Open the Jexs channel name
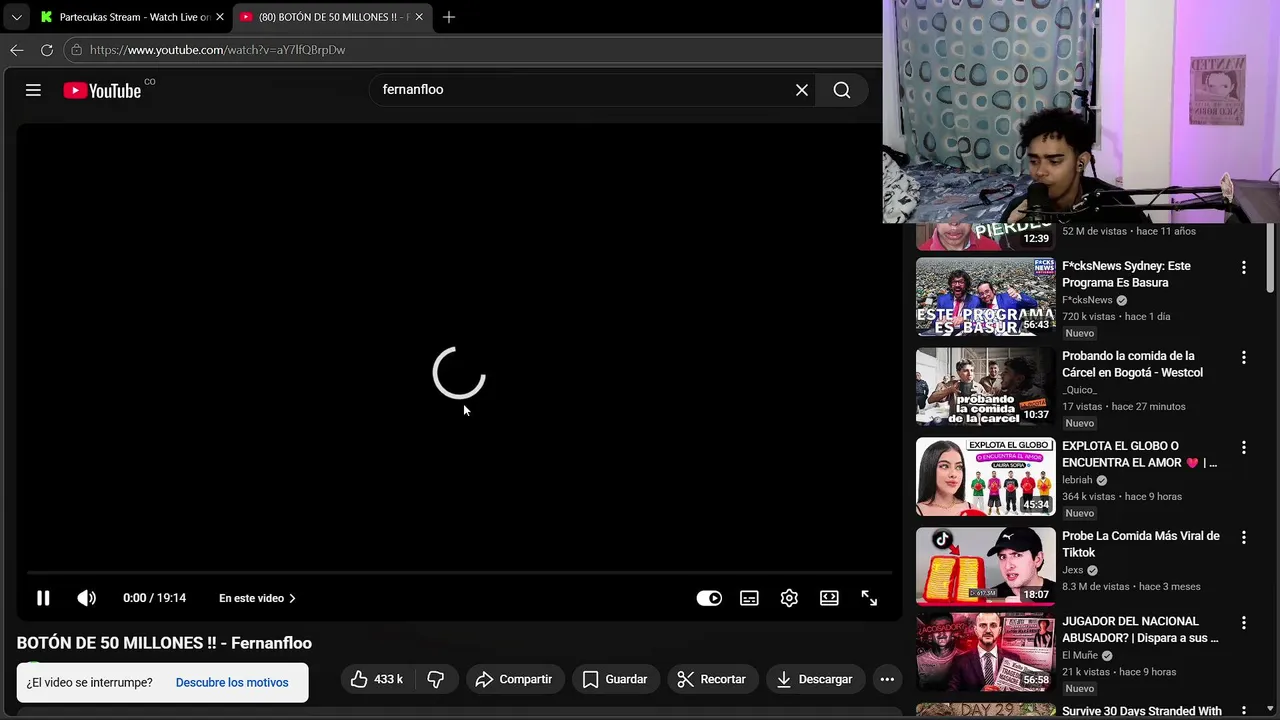The width and height of the screenshot is (1280, 720). 1073,570
